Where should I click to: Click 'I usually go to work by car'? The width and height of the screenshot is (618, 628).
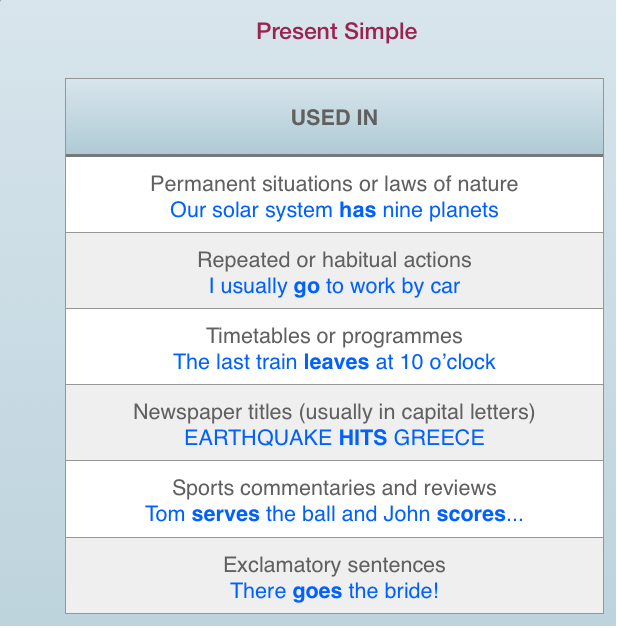tap(334, 286)
